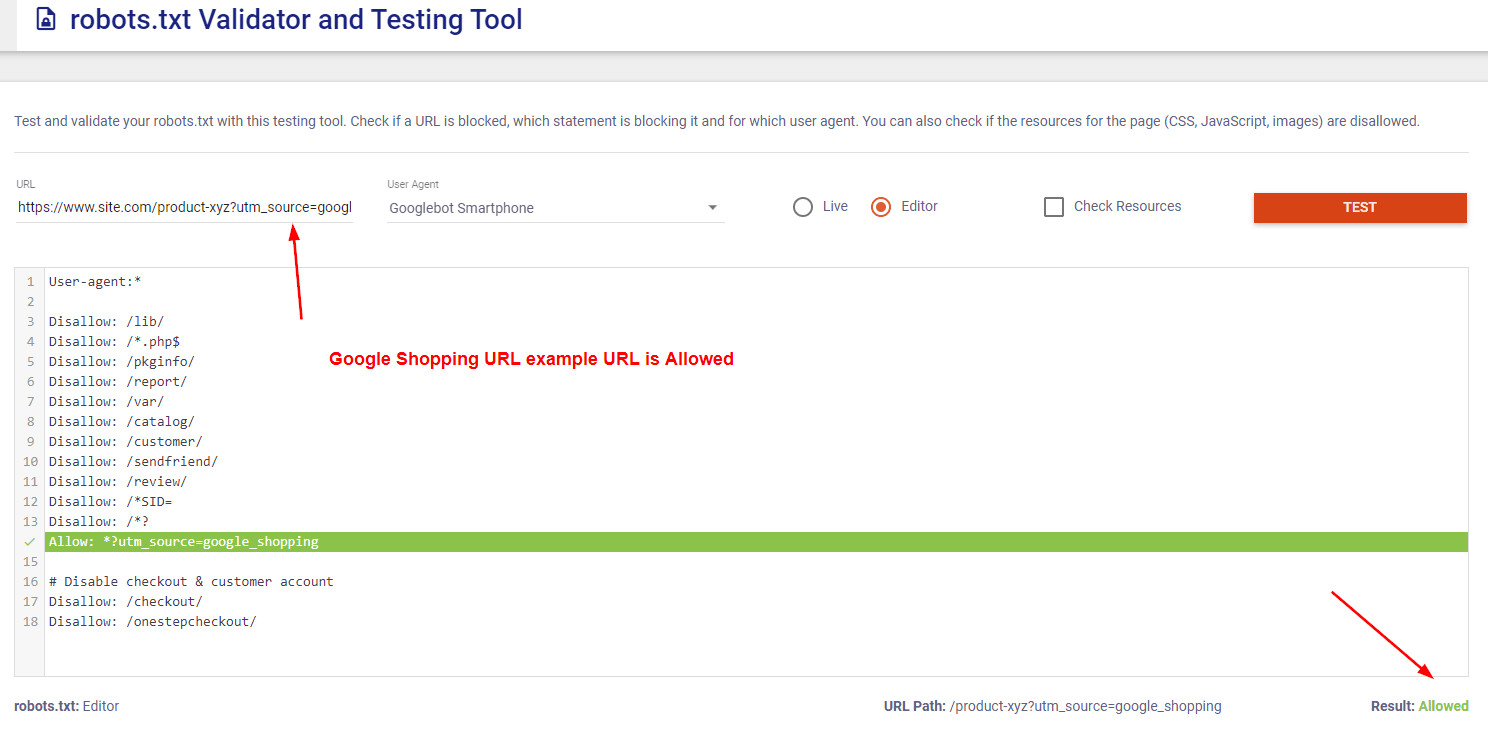Switch to the Editor mode label
The width and height of the screenshot is (1488, 734).
[x=918, y=206]
